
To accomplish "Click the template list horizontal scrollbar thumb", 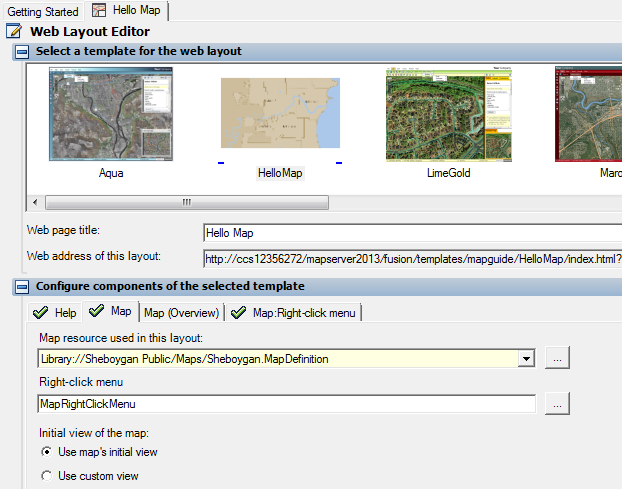I will (187, 202).
